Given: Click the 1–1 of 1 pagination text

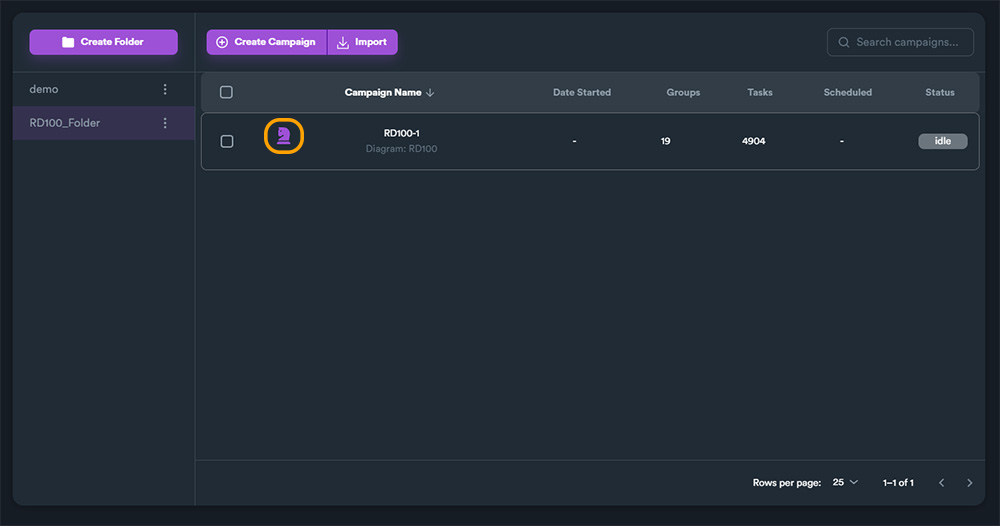Looking at the screenshot, I should point(898,483).
